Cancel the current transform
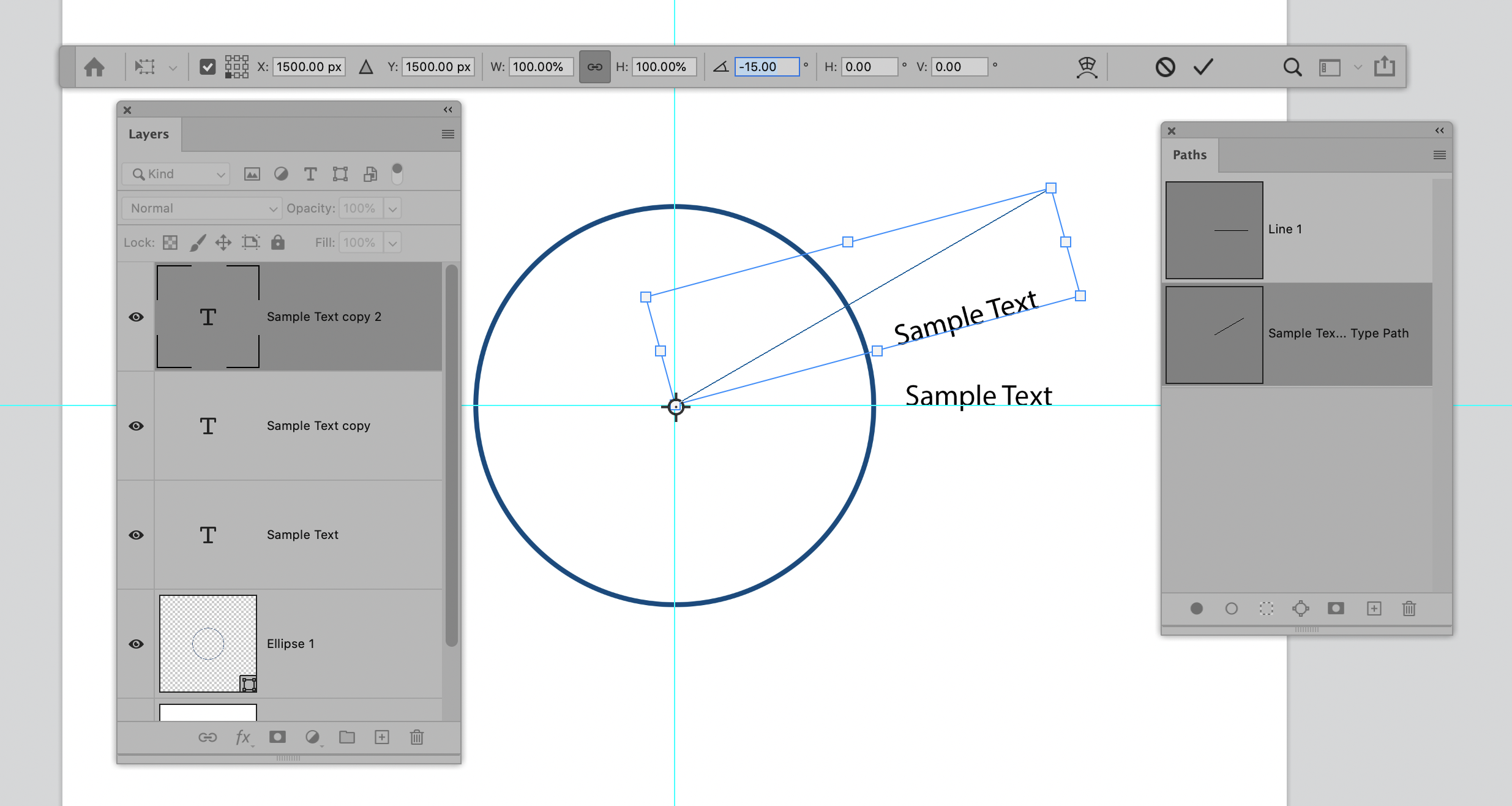The width and height of the screenshot is (1512, 806). (1166, 66)
